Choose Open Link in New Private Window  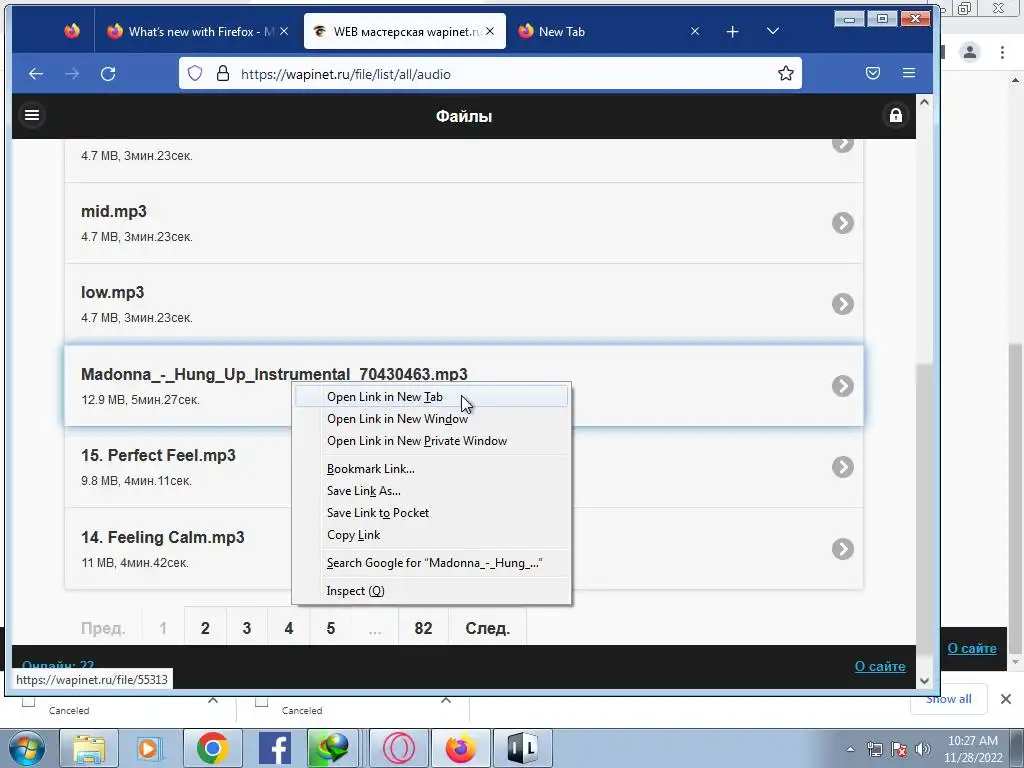(431, 441)
